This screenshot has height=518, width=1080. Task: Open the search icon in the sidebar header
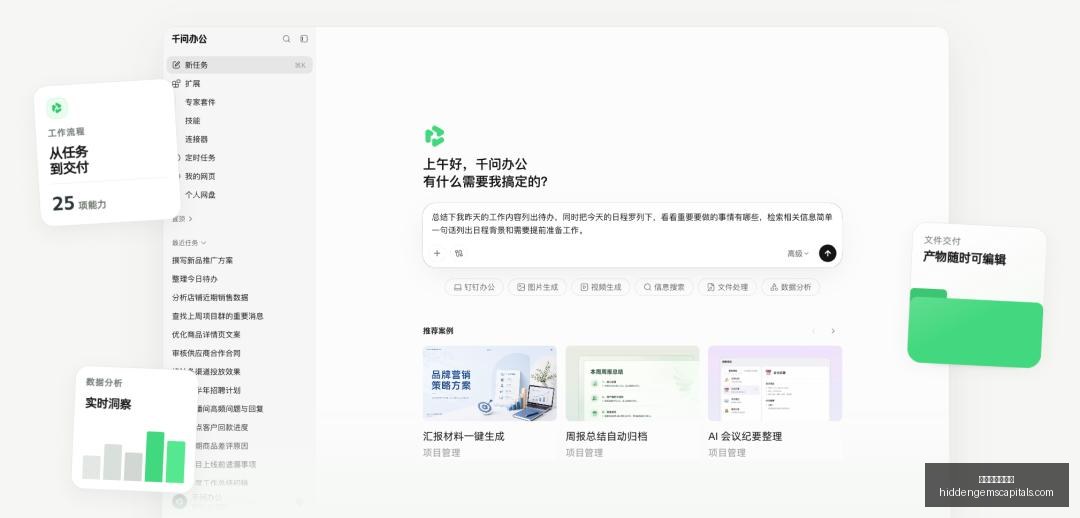click(x=287, y=39)
